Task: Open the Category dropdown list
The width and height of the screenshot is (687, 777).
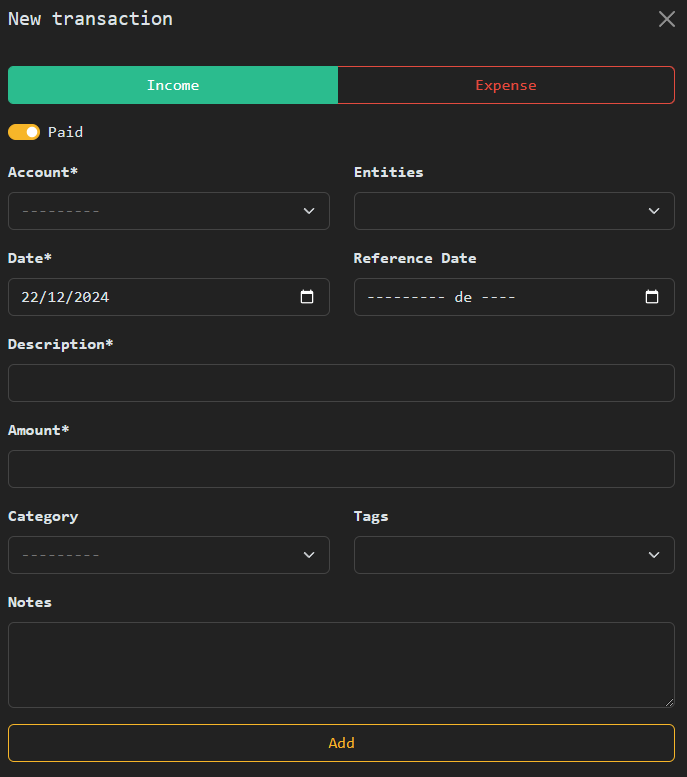Action: pyautogui.click(x=168, y=555)
